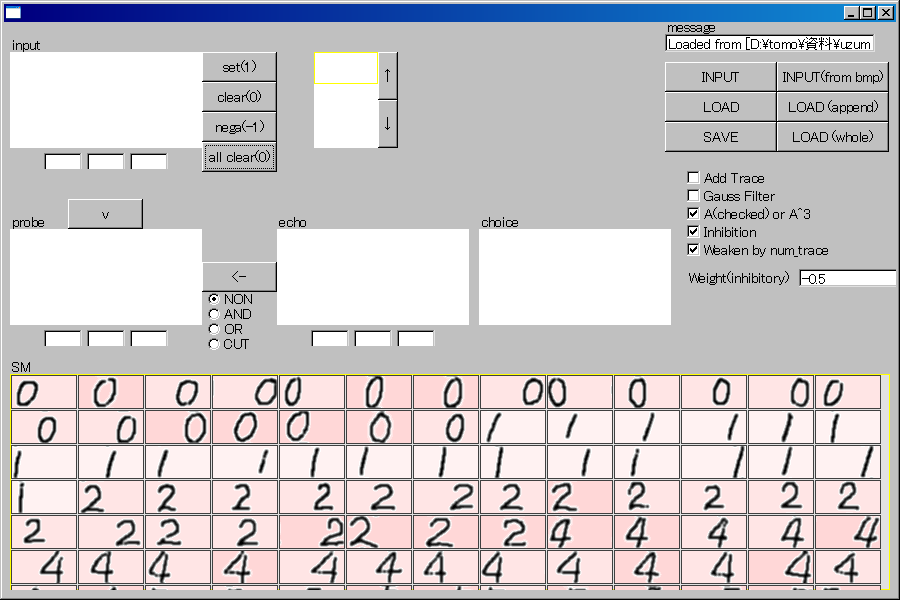Viewport: 900px width, 600px height.
Task: Click the SM panel vertical scrollbar
Action: coord(885,480)
